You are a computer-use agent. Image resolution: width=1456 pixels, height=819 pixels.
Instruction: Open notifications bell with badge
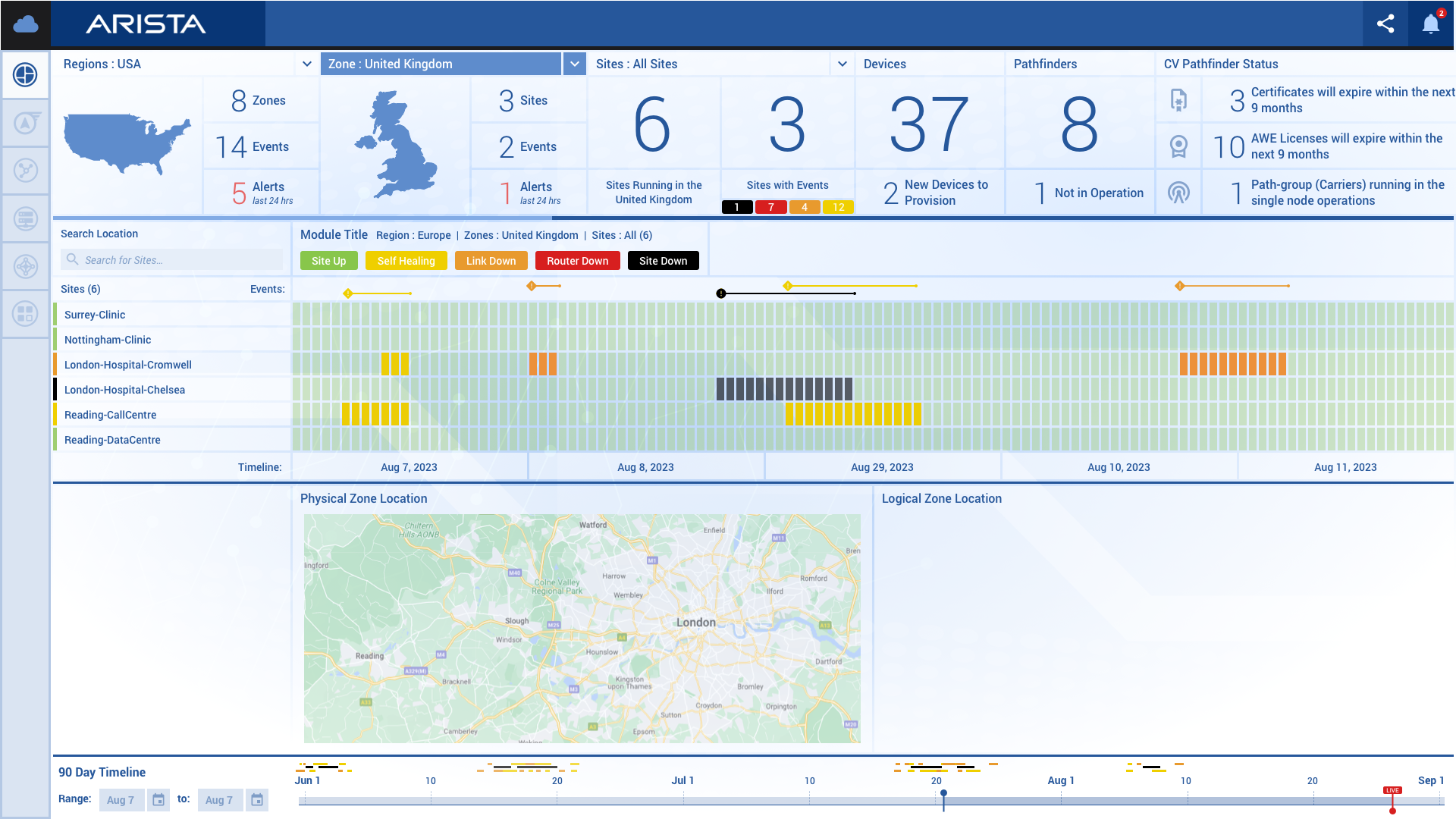click(1431, 24)
